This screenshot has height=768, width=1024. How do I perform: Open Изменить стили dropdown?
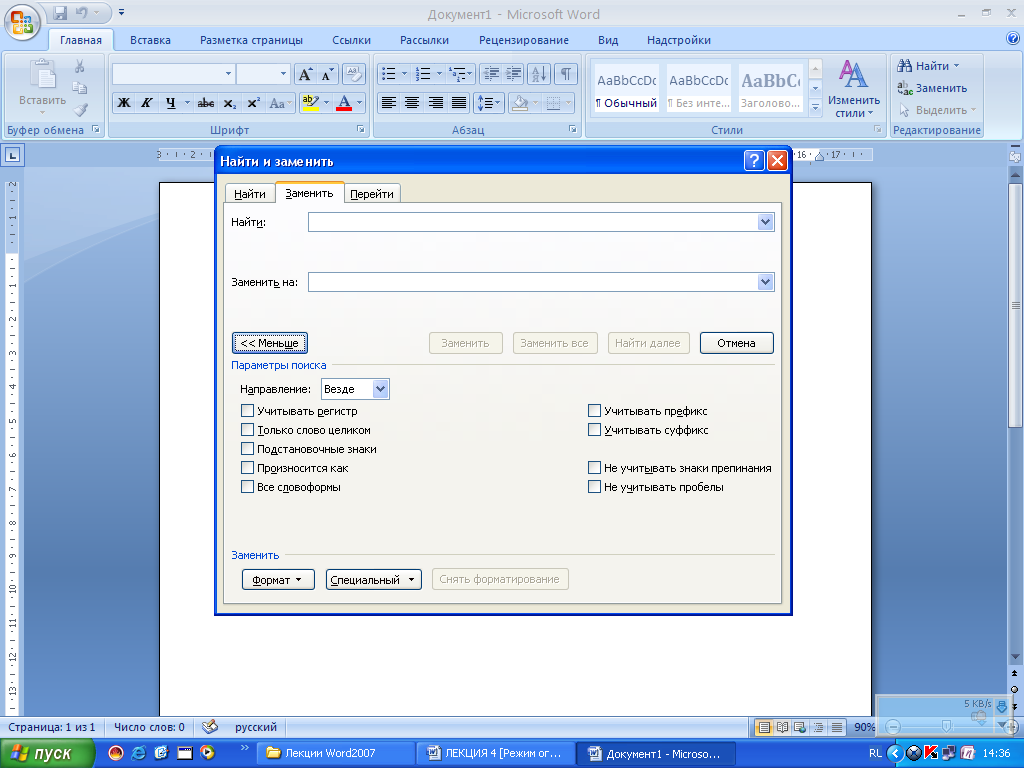coord(854,90)
